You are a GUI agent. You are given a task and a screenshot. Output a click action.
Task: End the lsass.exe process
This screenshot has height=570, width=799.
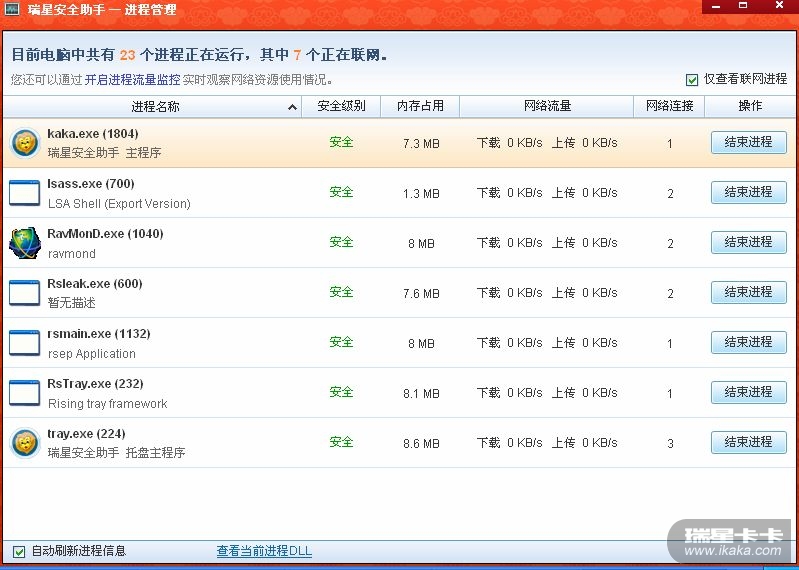[x=749, y=192]
